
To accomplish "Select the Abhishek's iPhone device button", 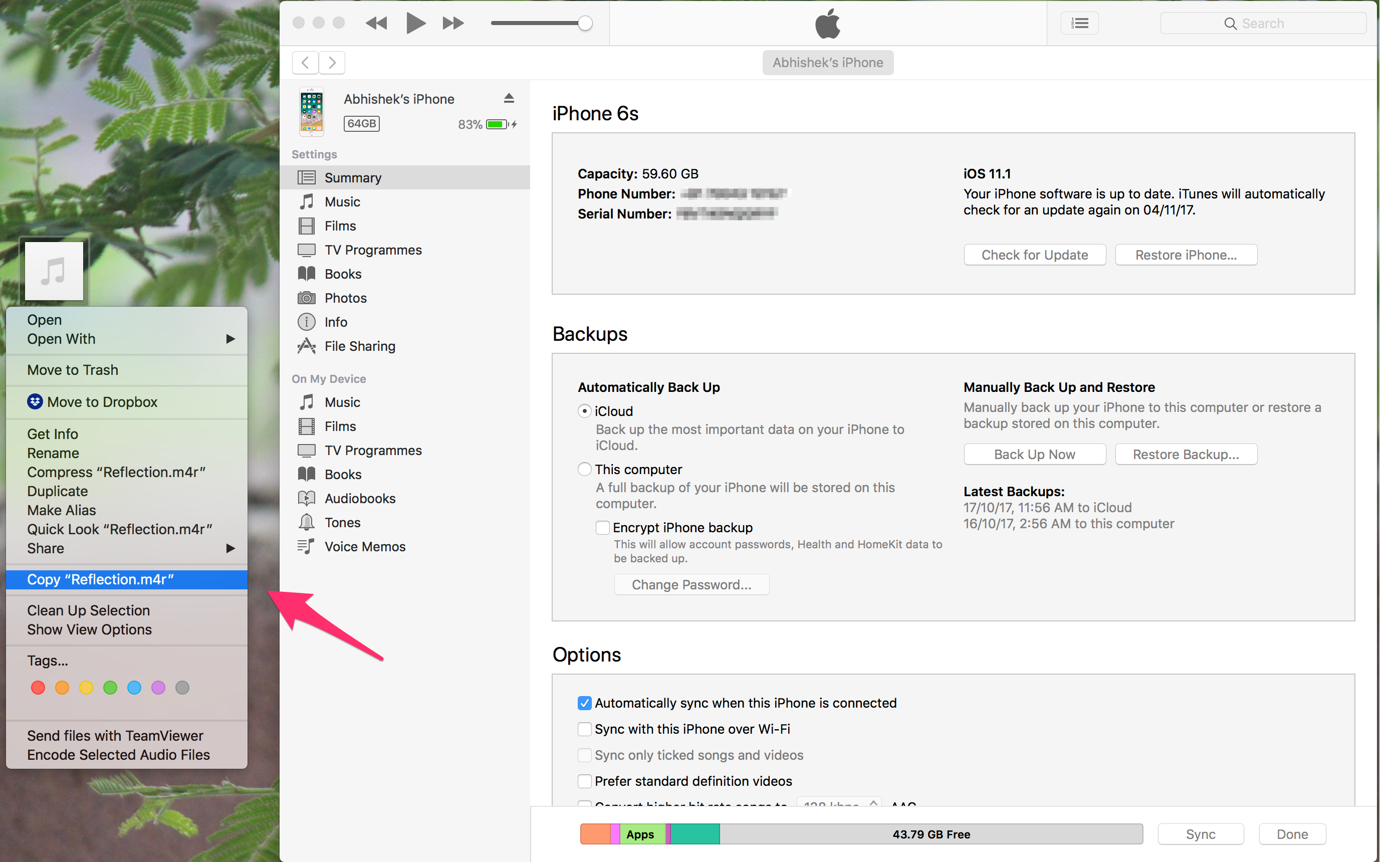I will point(828,63).
